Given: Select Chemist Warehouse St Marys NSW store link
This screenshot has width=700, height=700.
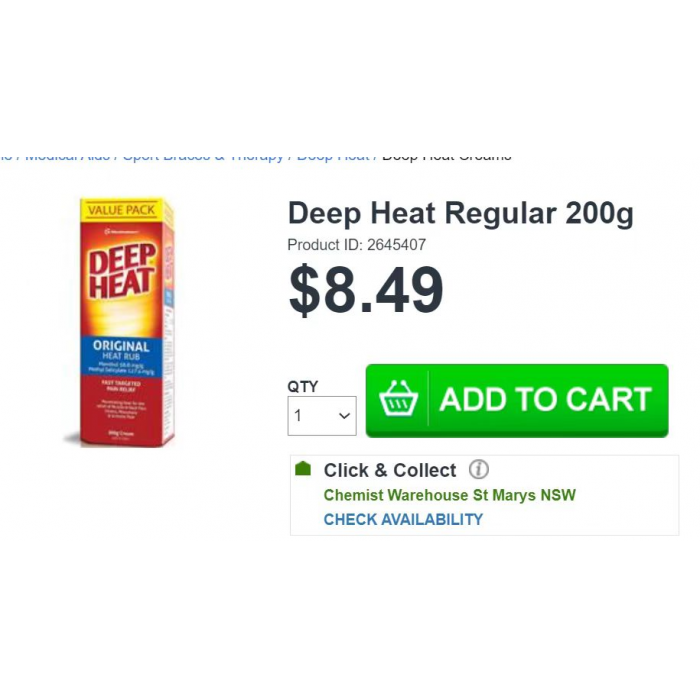Looking at the screenshot, I should [450, 495].
